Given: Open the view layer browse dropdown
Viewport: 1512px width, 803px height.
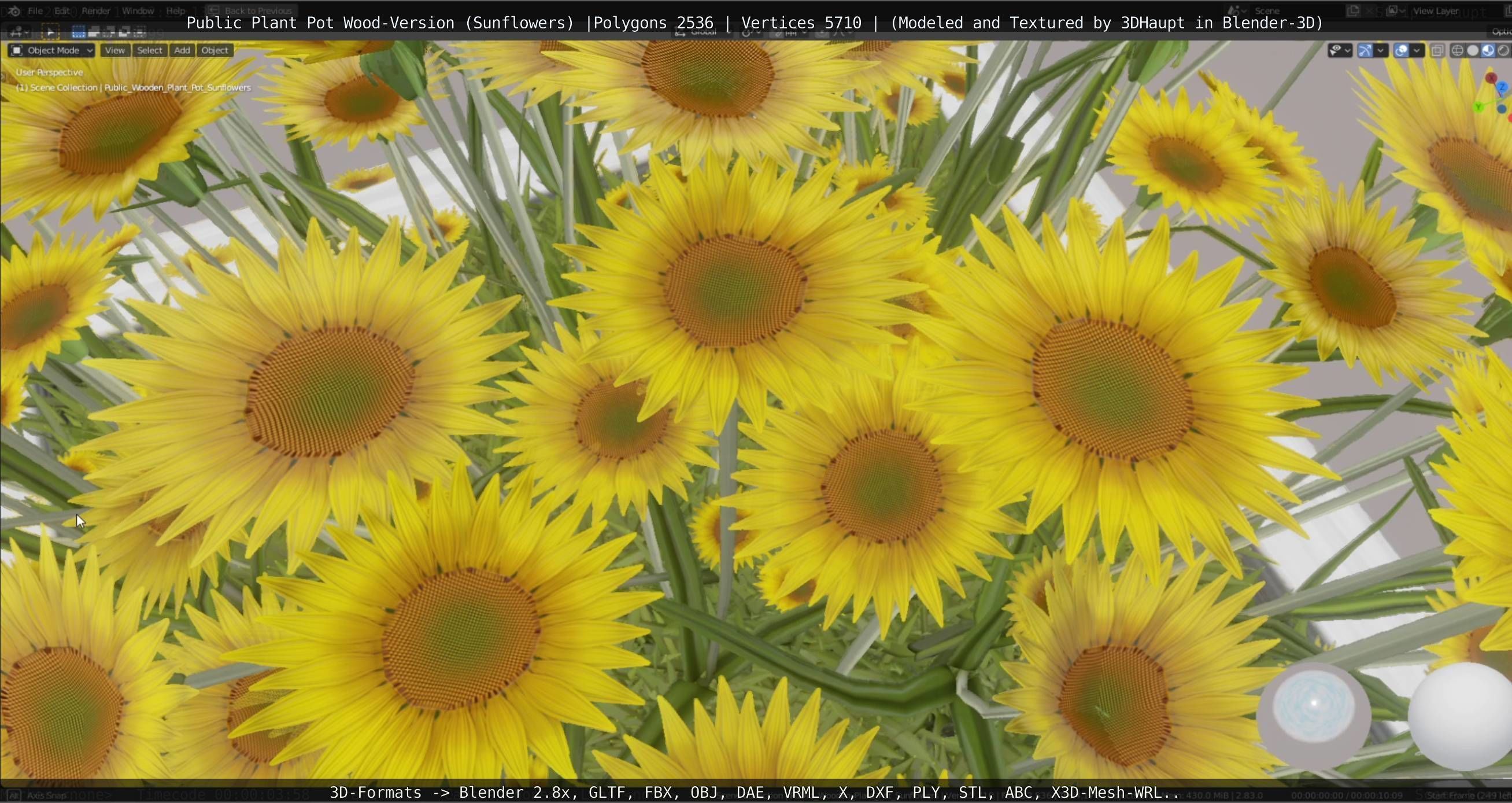Looking at the screenshot, I should pos(1395,10).
